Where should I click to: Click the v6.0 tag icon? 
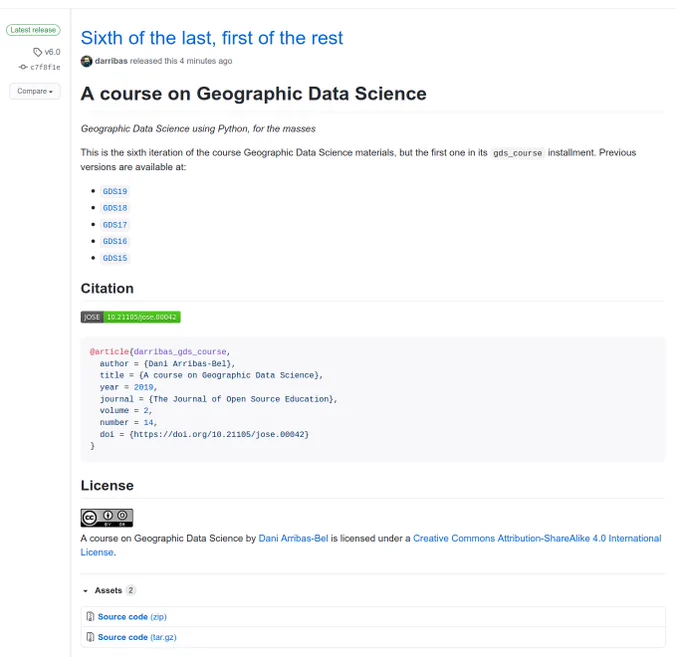point(38,52)
